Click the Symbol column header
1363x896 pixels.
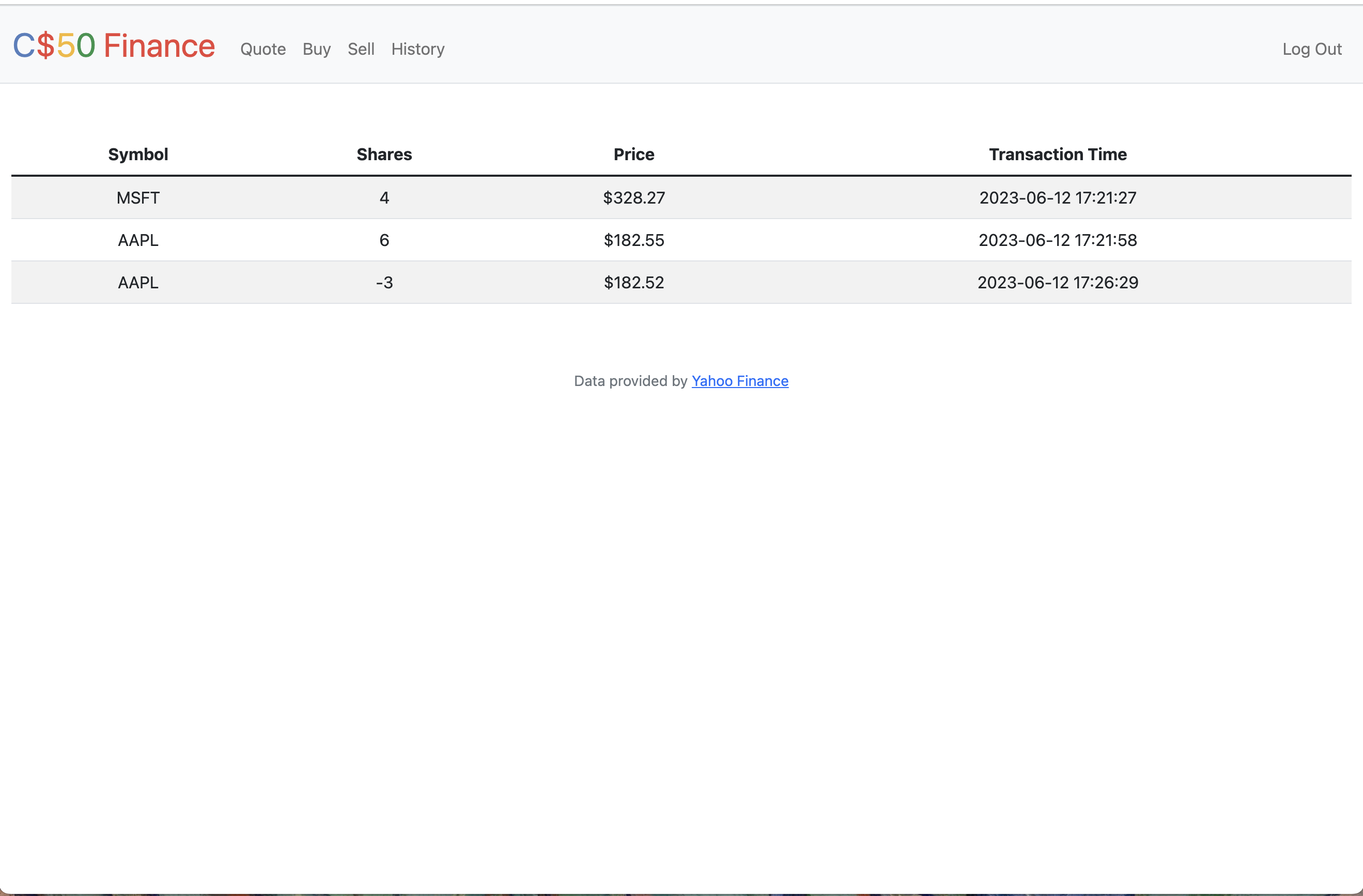138,154
